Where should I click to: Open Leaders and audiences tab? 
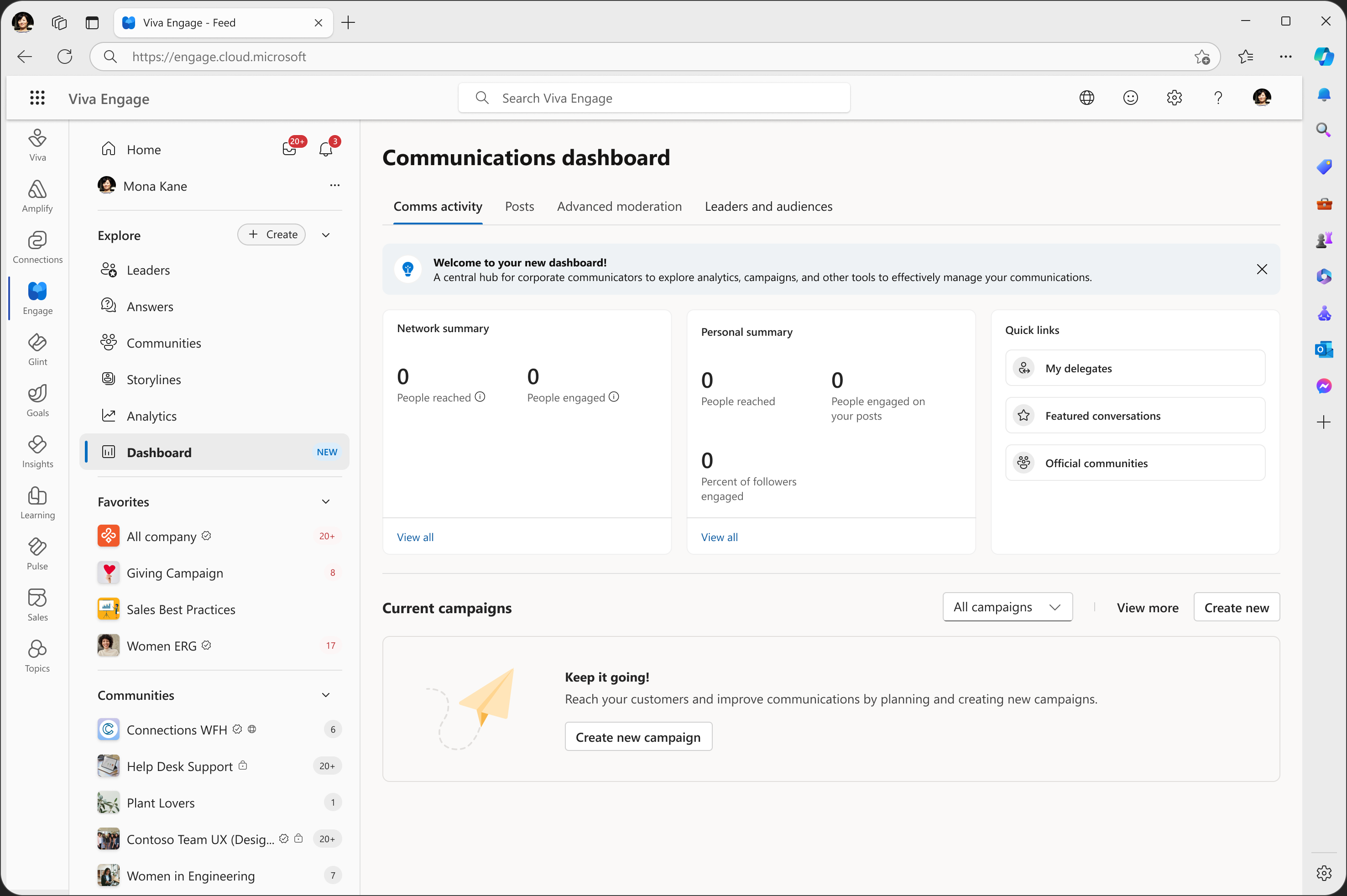point(768,206)
